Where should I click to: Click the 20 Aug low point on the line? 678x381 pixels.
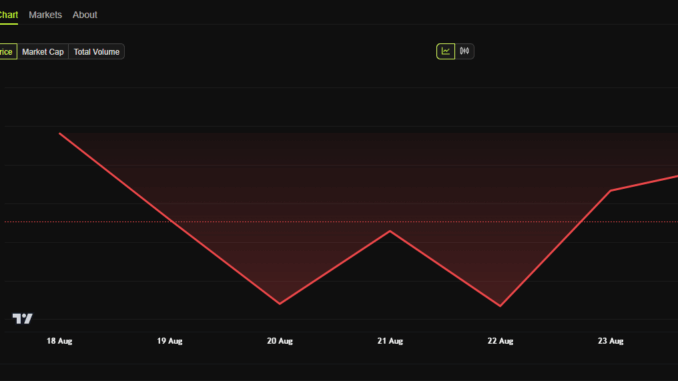pyautogui.click(x=280, y=304)
